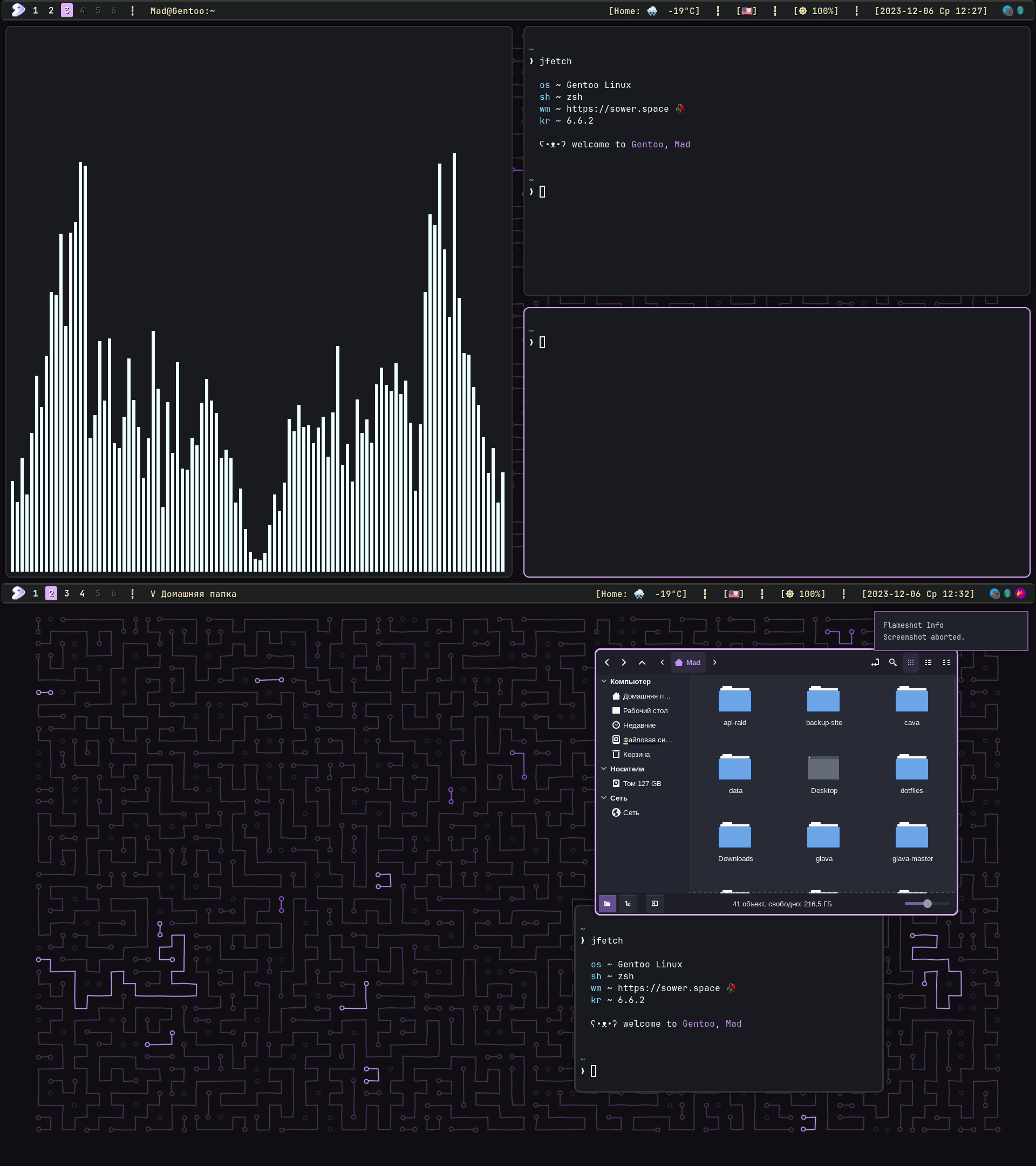Focus the cava audio visualizer window
Image resolution: width=1036 pixels, height=1166 pixels.
259,302
